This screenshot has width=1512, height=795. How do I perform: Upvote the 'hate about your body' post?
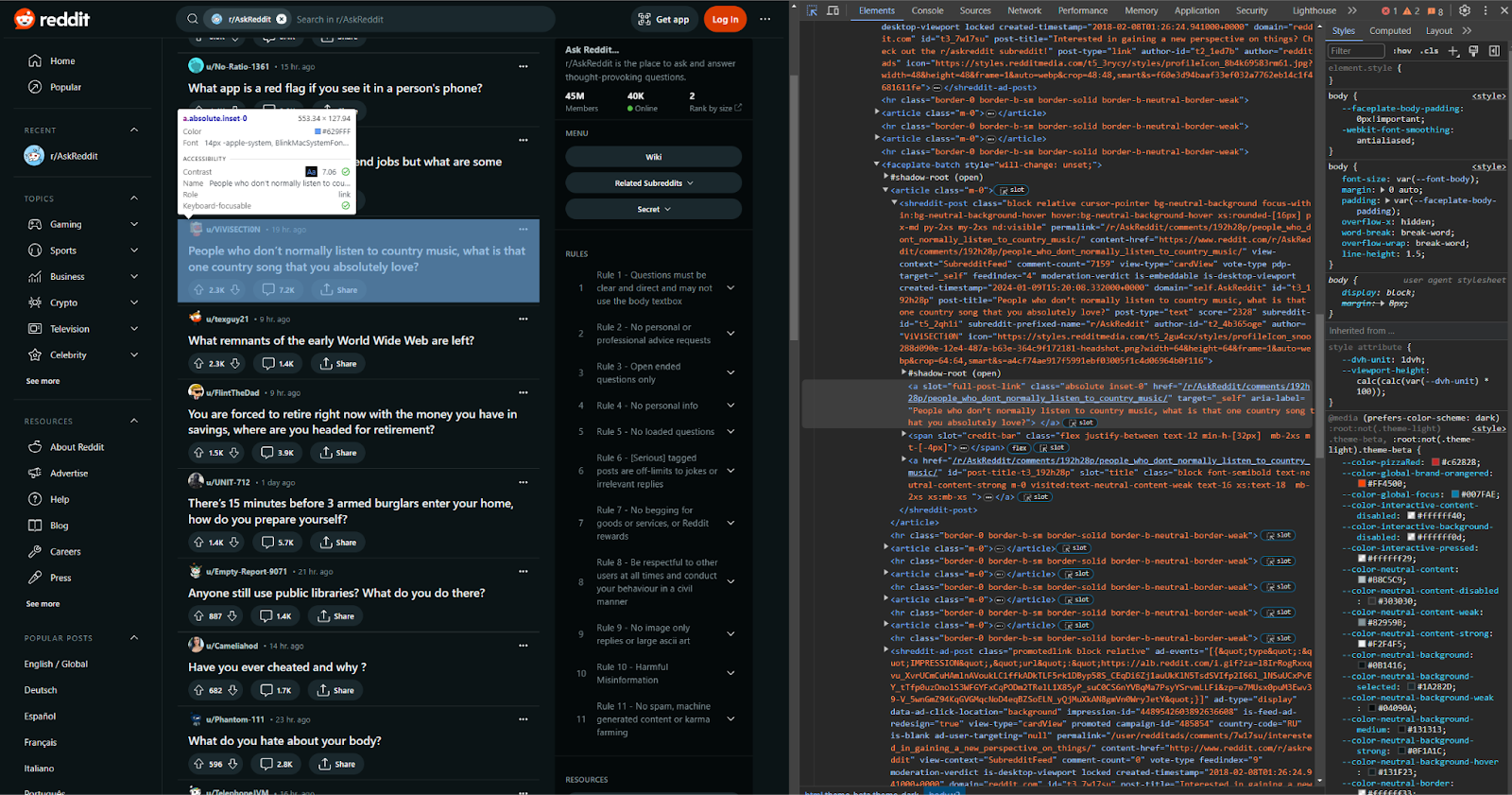(198, 764)
